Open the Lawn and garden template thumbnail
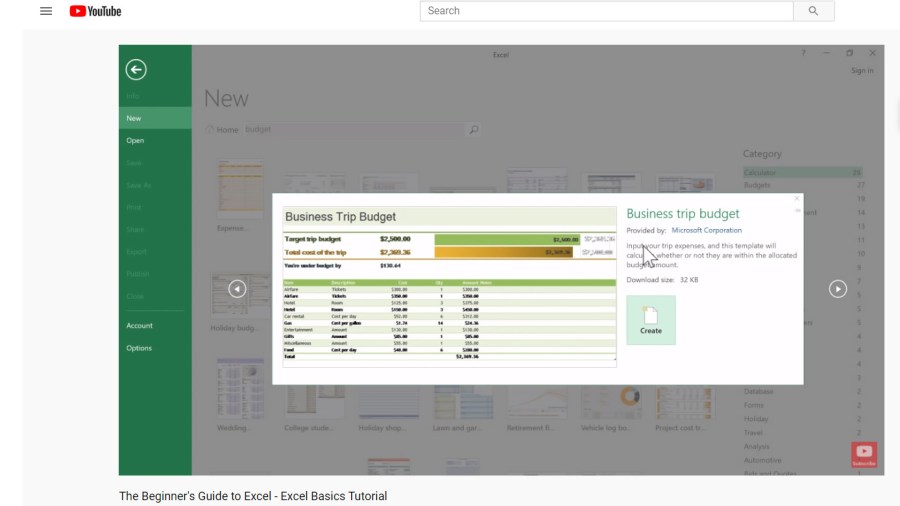This screenshot has height=506, width=900. (463, 402)
